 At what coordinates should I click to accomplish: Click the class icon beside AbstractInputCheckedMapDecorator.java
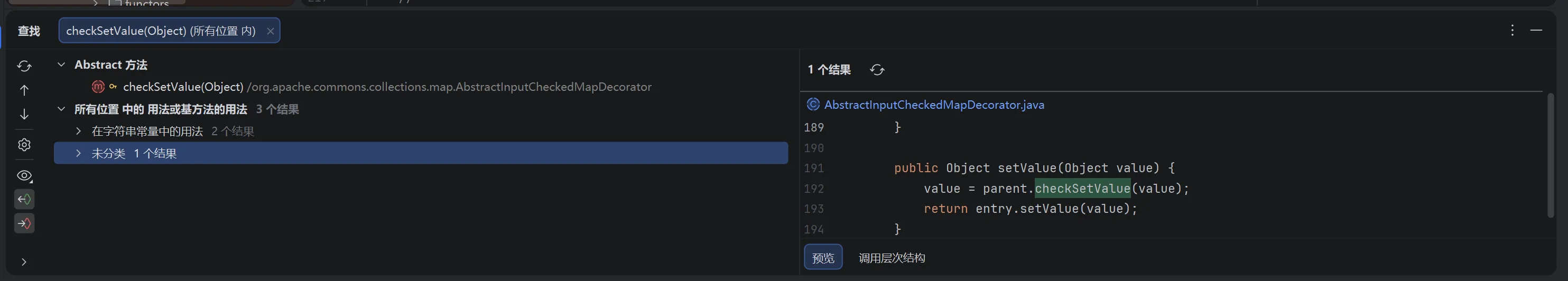(813, 105)
